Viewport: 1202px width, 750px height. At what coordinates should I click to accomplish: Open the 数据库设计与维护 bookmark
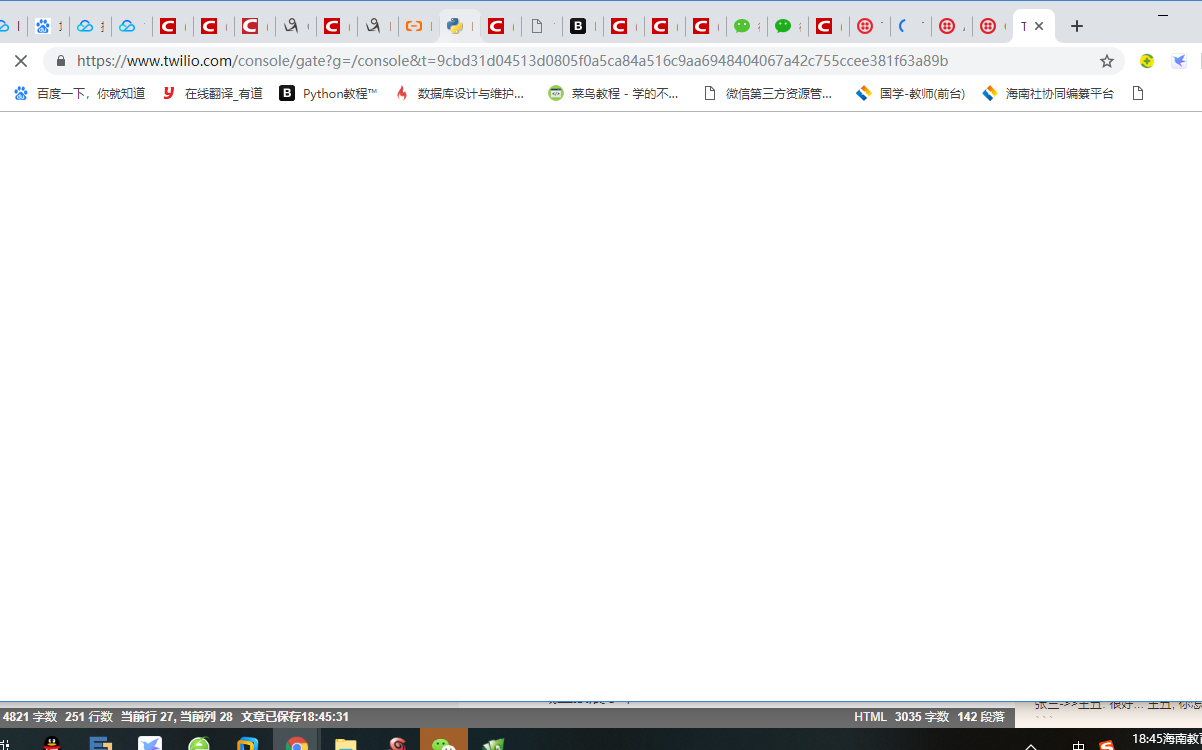(459, 94)
